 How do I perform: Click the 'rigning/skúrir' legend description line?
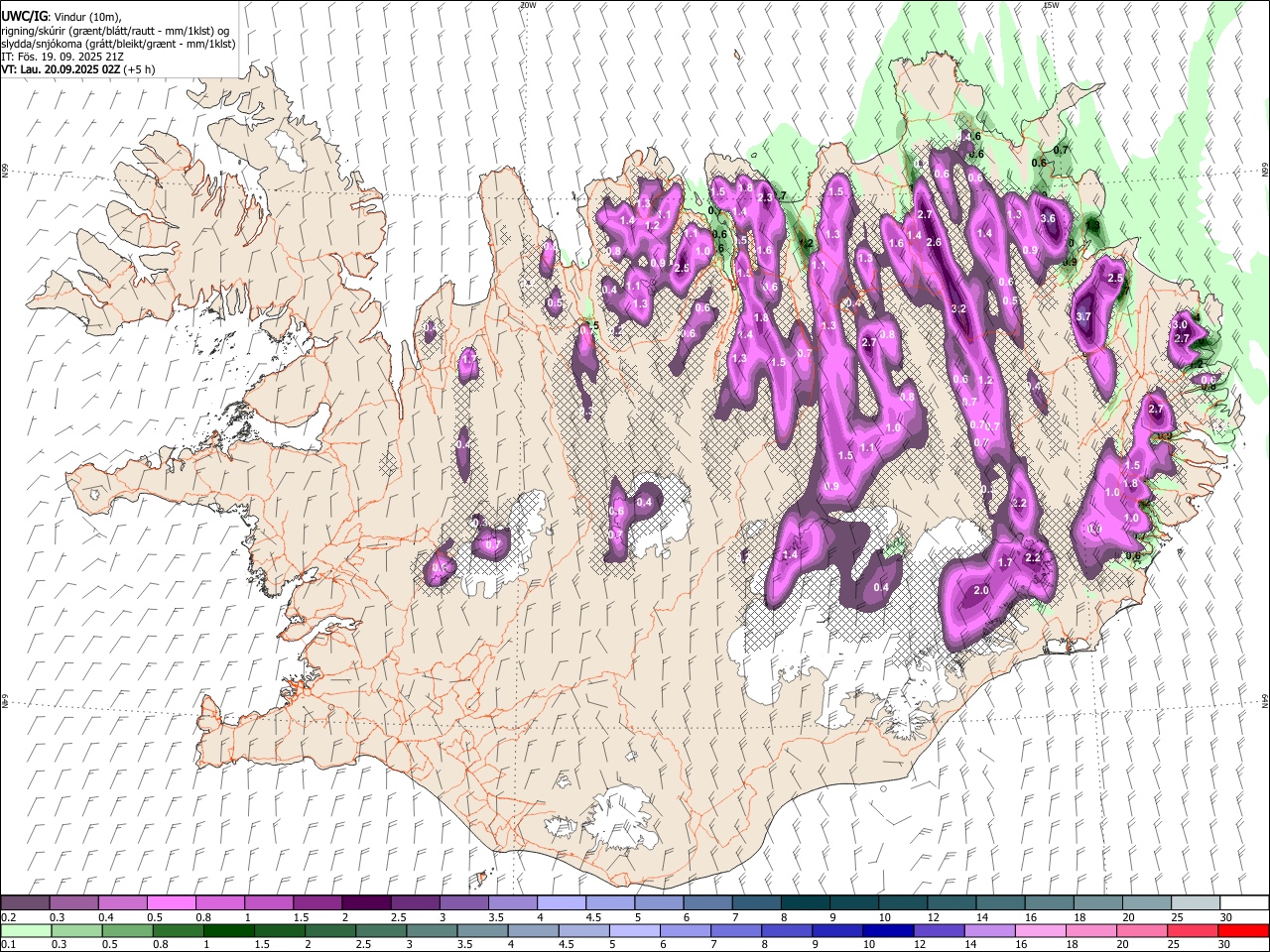point(115,30)
